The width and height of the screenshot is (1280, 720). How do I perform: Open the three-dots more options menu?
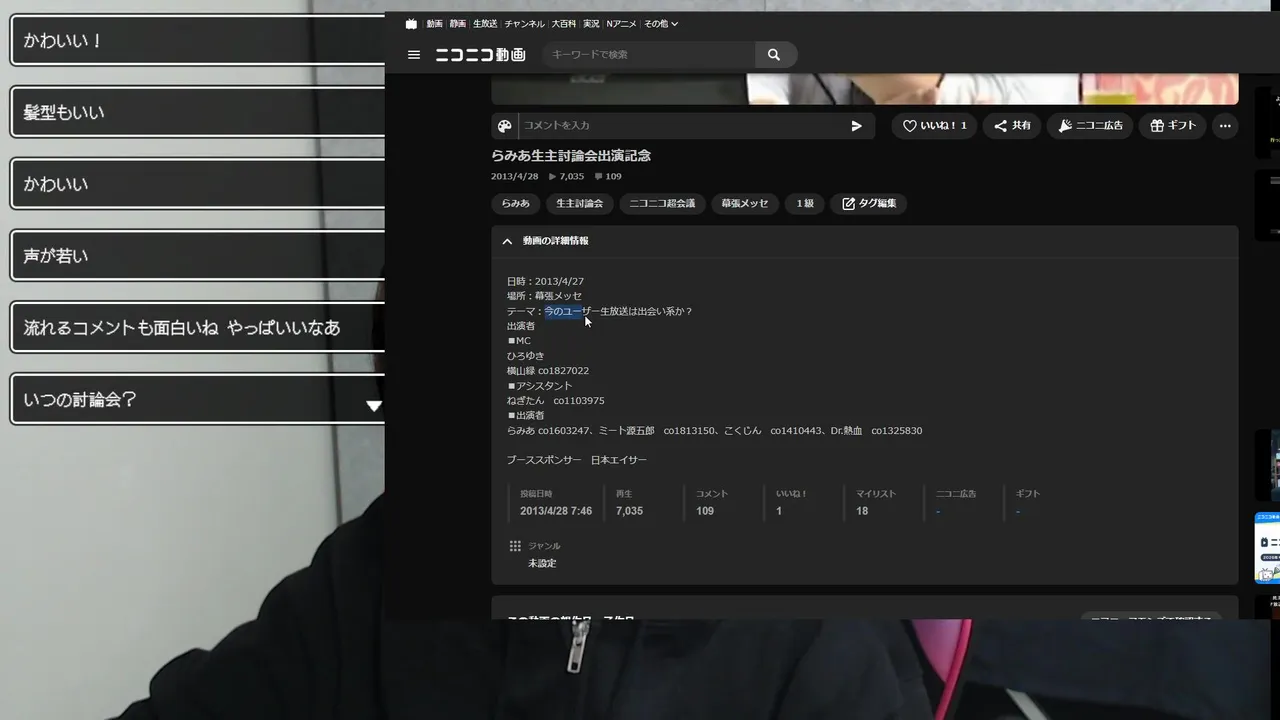[1225, 126]
